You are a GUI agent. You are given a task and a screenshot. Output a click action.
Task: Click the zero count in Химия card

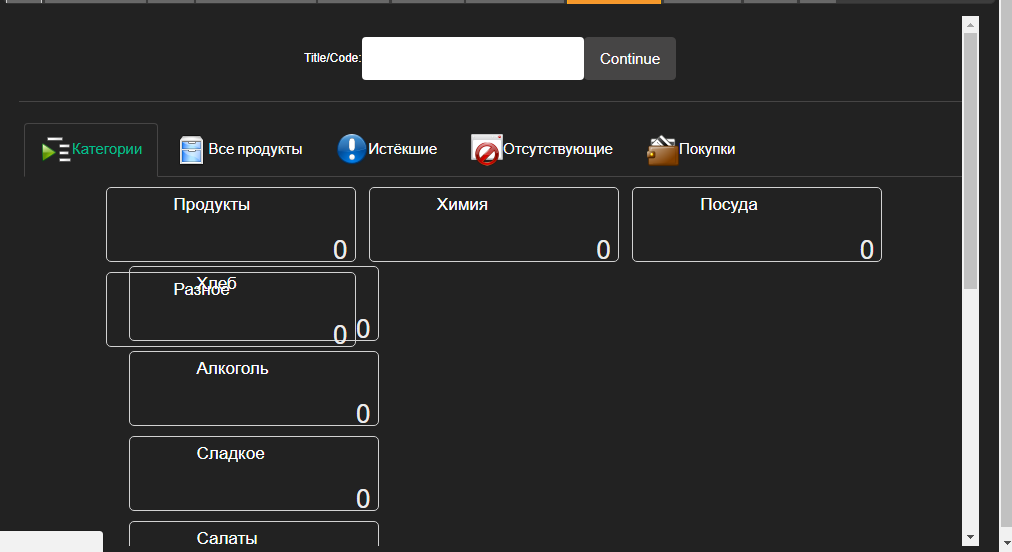click(x=603, y=250)
